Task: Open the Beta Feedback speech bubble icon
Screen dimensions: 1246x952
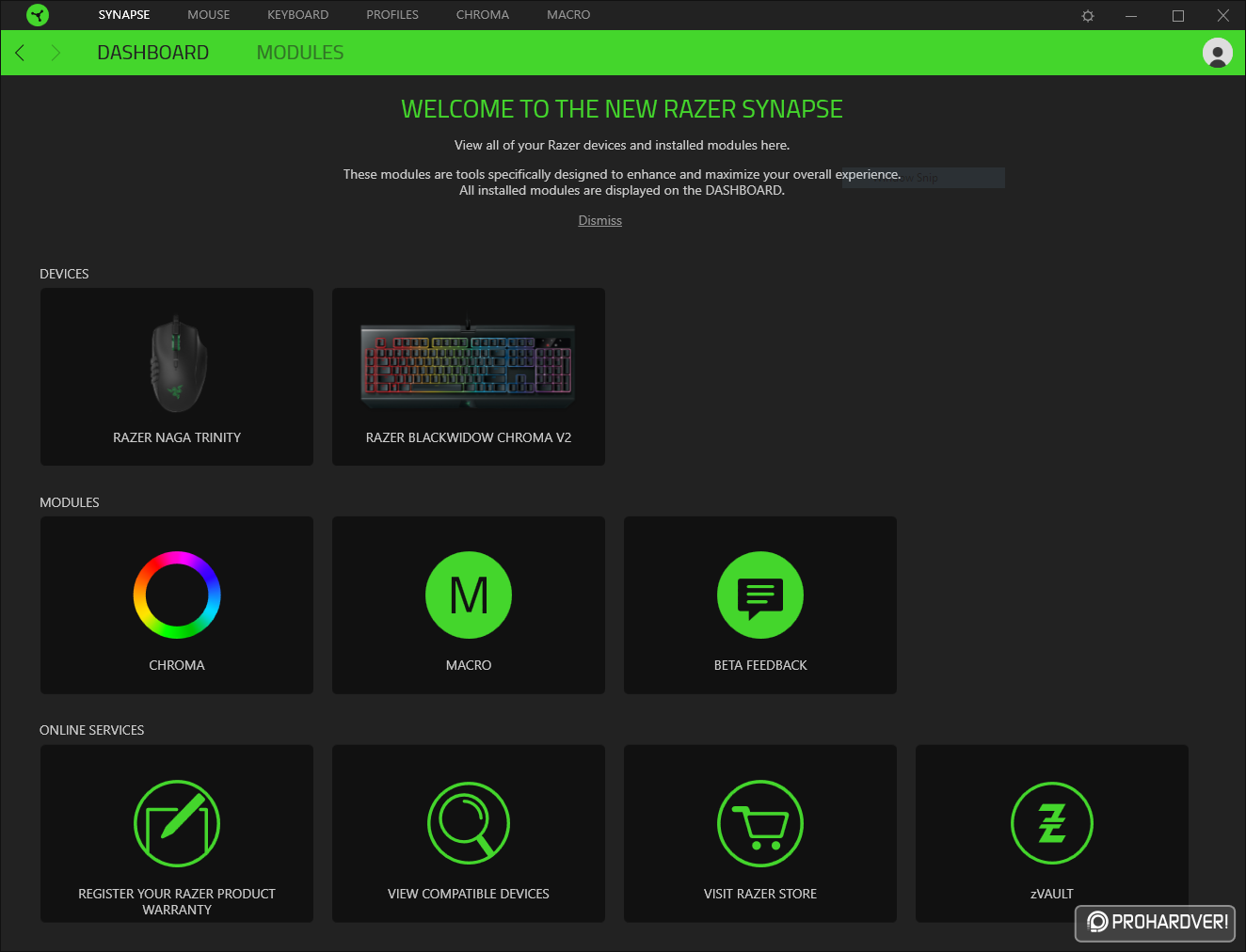Action: click(760, 595)
